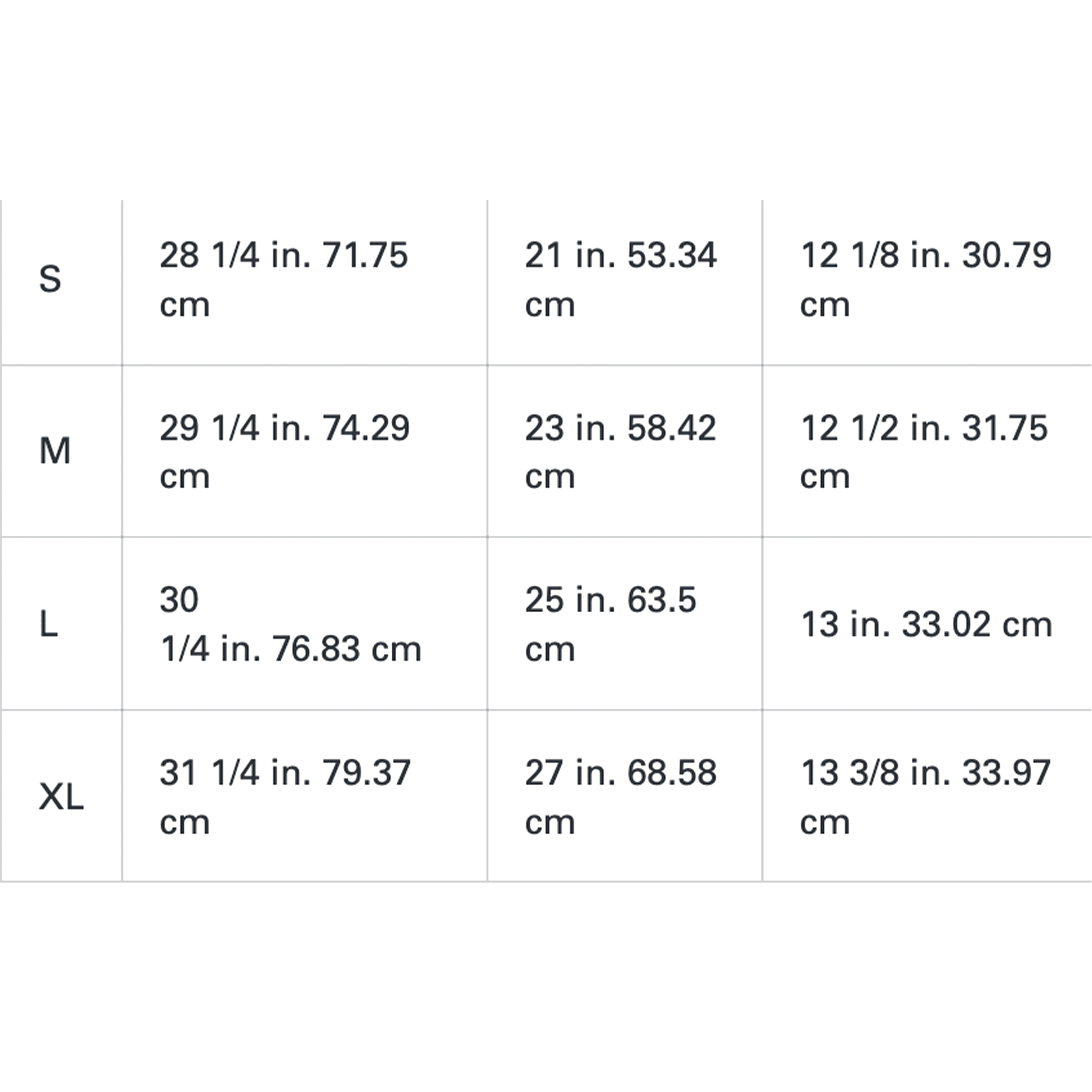Click the 23 in. 58.42 cm cell
The height and width of the screenshot is (1092, 1092).
click(x=625, y=451)
